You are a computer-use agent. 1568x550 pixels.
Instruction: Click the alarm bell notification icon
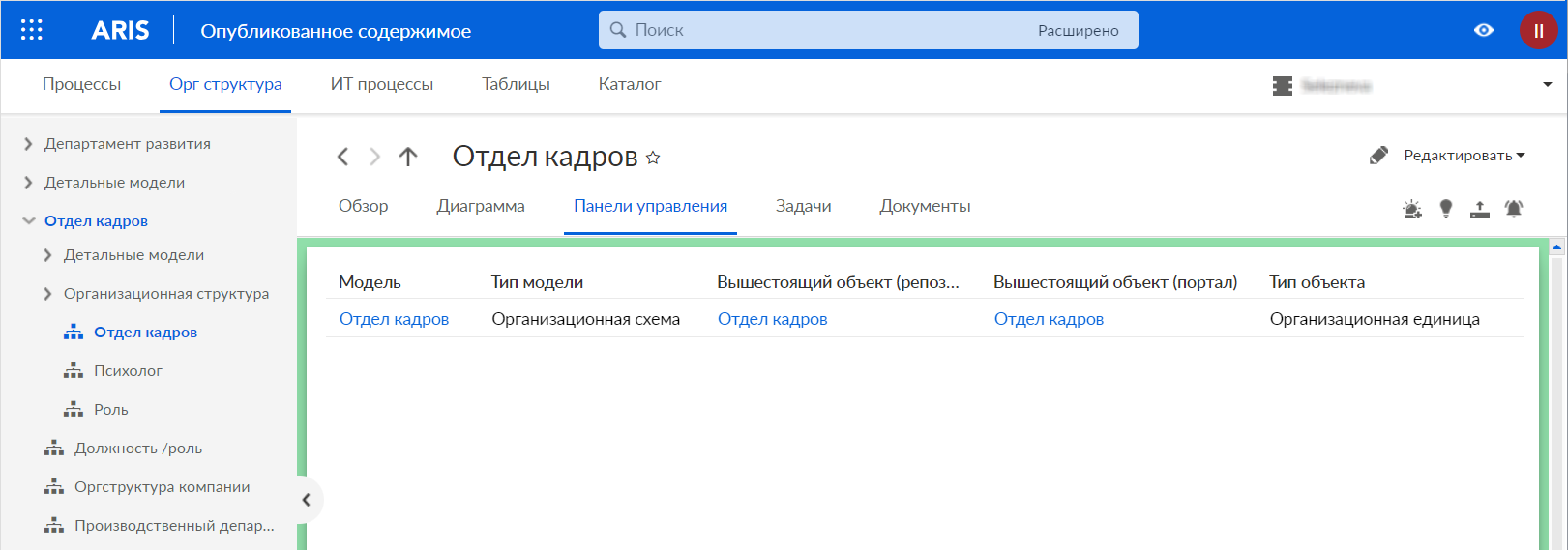pos(1514,209)
